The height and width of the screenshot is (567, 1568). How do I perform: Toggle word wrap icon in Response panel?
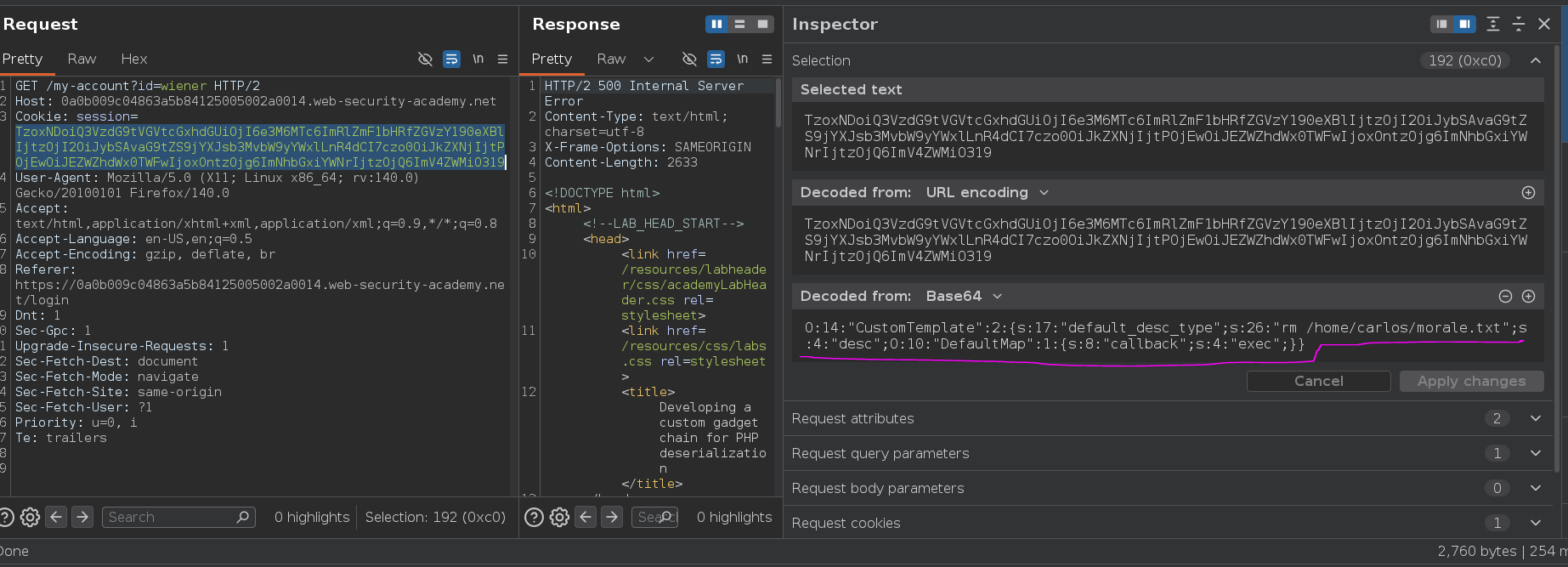716,59
